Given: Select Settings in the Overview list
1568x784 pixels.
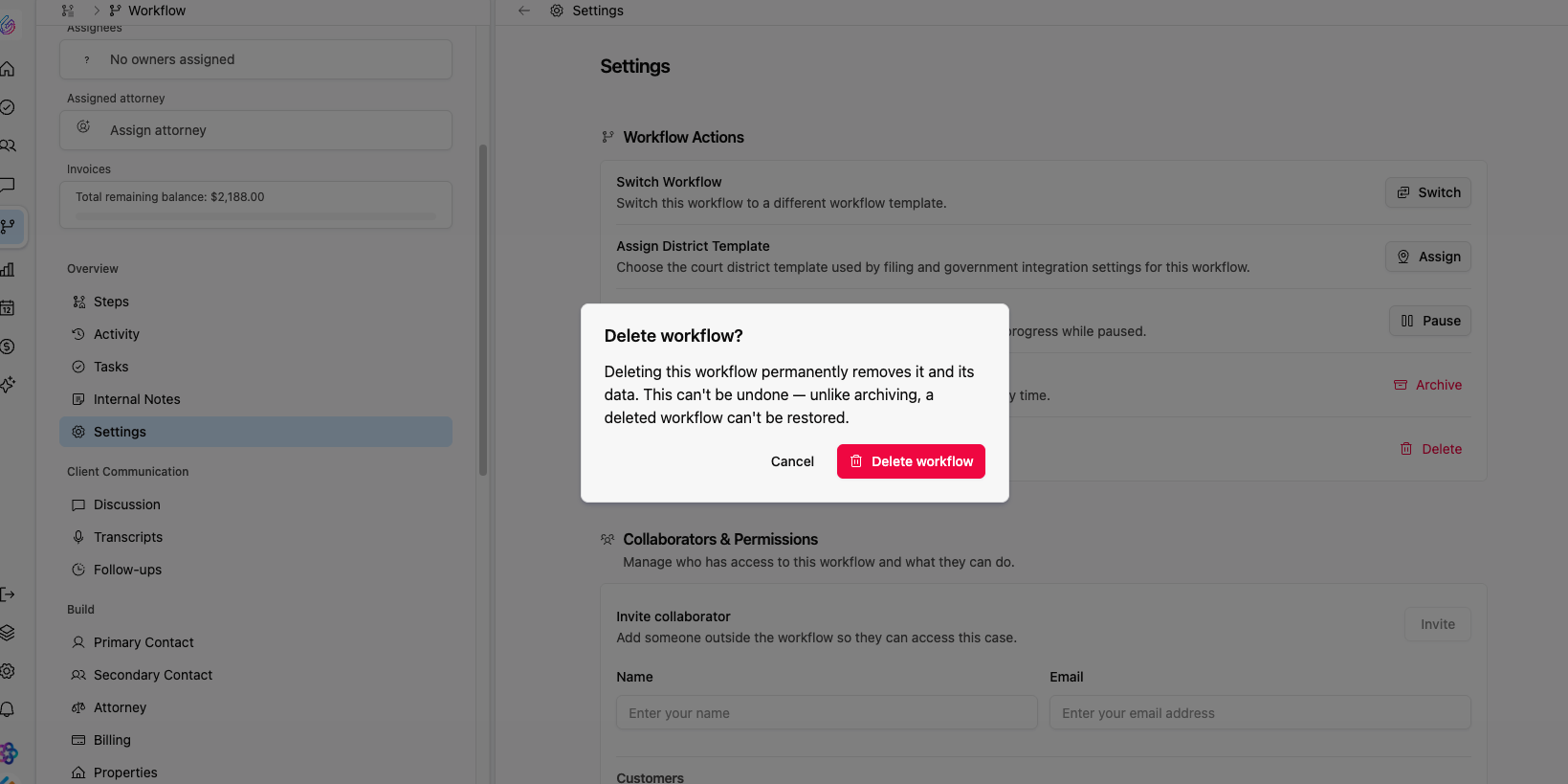Looking at the screenshot, I should coord(255,432).
